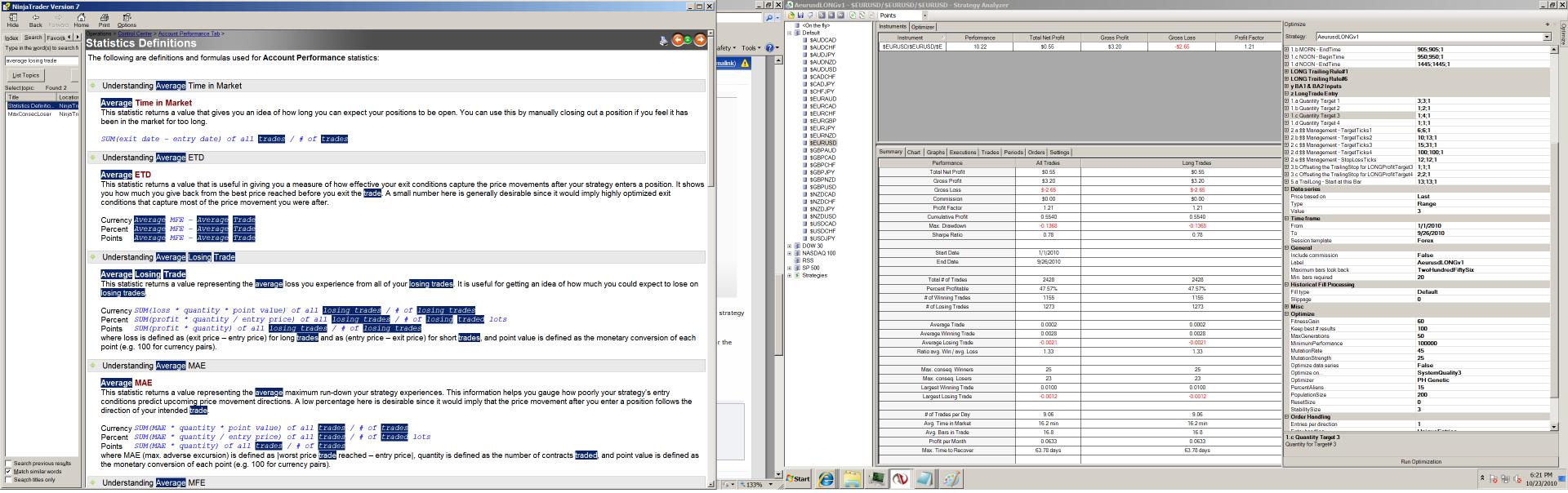Click the save icon in Strategy Analyzer toolbar
Viewport: 1568px width, 493px height.
800,15
